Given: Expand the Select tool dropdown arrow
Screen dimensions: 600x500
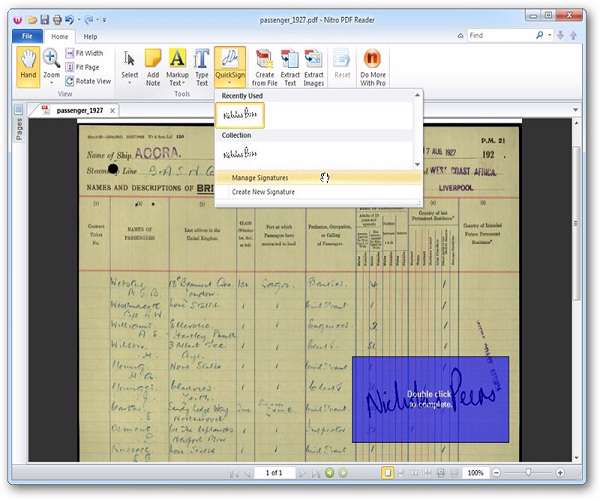Looking at the screenshot, I should [x=129, y=83].
